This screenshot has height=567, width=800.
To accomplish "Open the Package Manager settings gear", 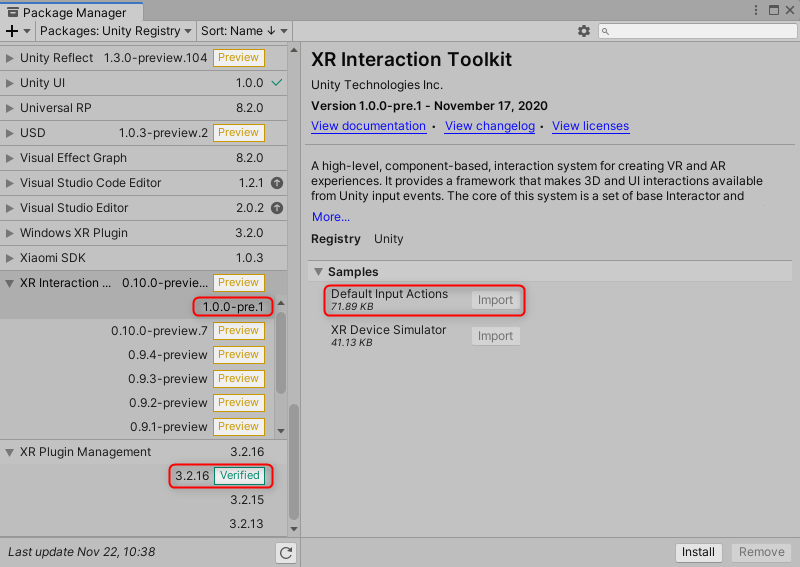I will point(584,31).
